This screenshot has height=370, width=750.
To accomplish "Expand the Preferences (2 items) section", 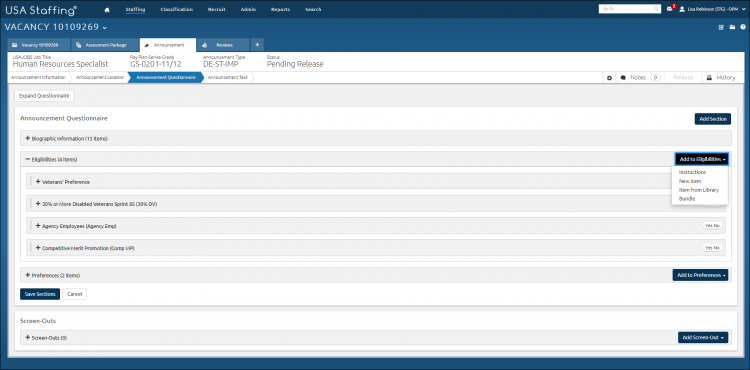I will (x=27, y=275).
